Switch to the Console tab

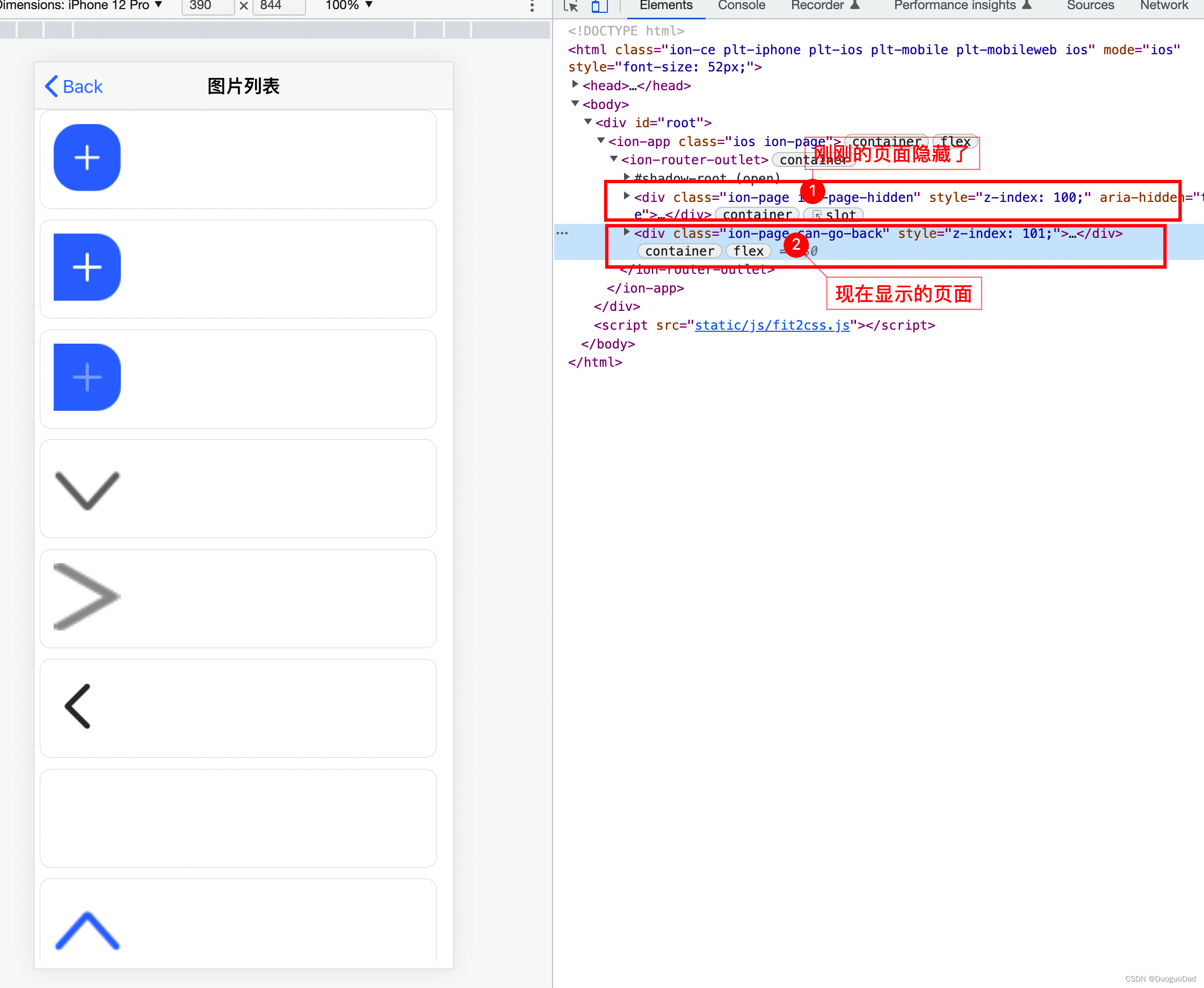click(741, 6)
